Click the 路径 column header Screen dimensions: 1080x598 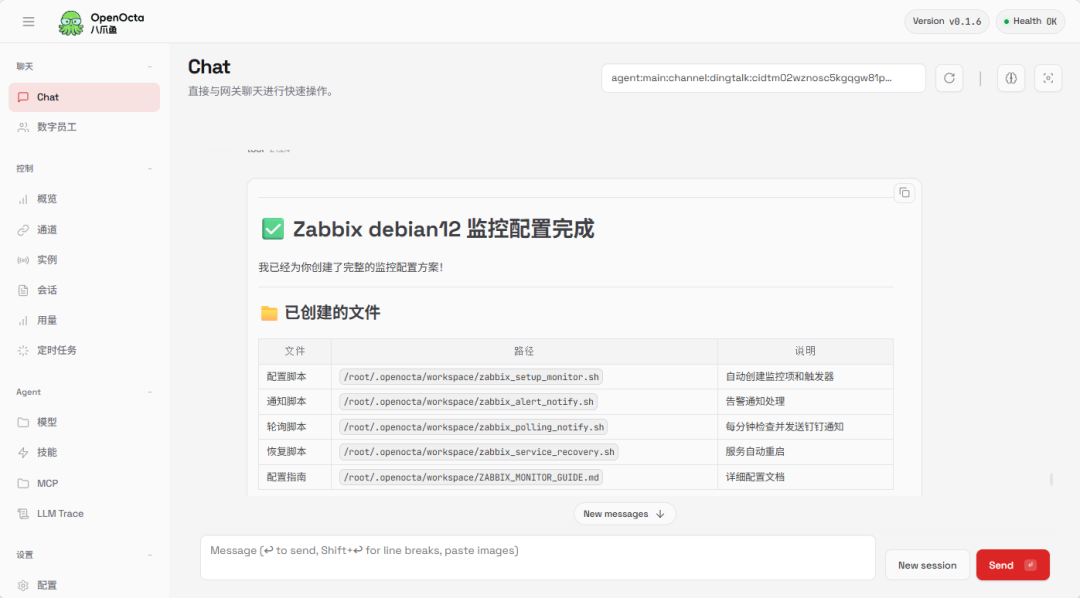pyautogui.click(x=524, y=351)
